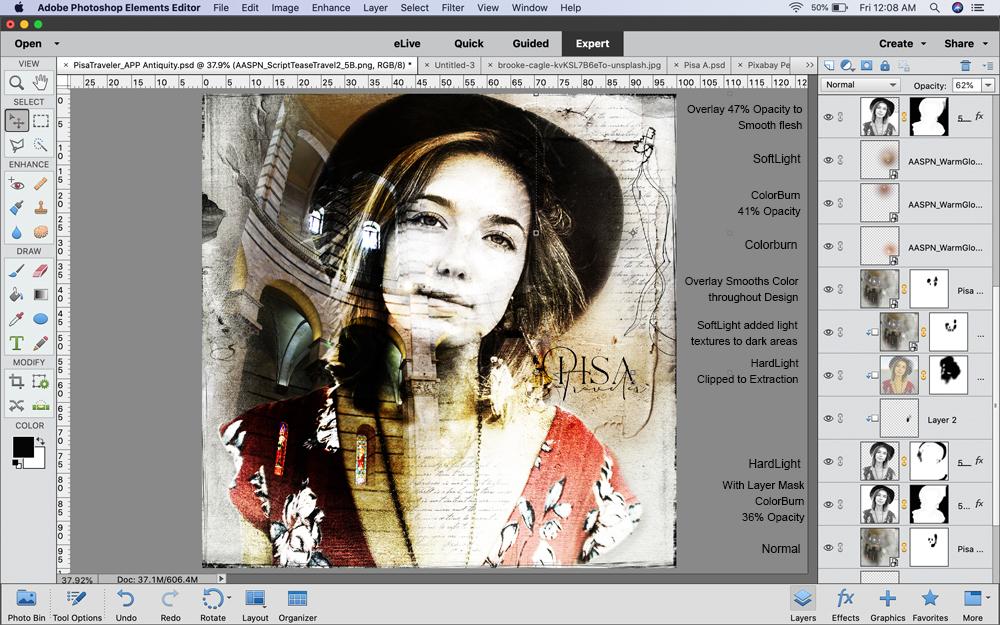
Task: Open the Rotate direction dropdown arrow
Action: point(228,598)
